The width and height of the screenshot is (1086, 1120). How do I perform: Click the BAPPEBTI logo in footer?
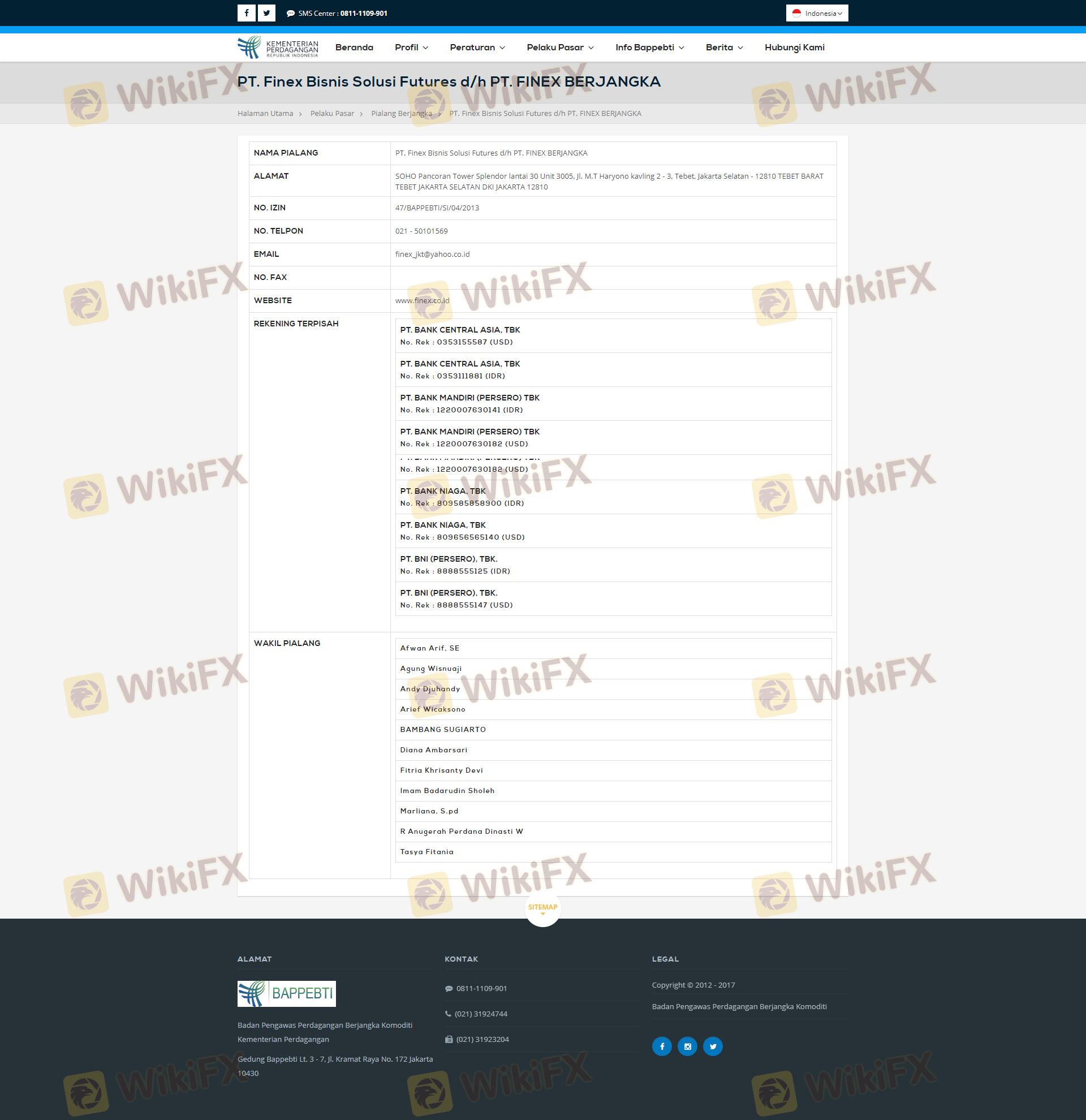click(x=286, y=994)
